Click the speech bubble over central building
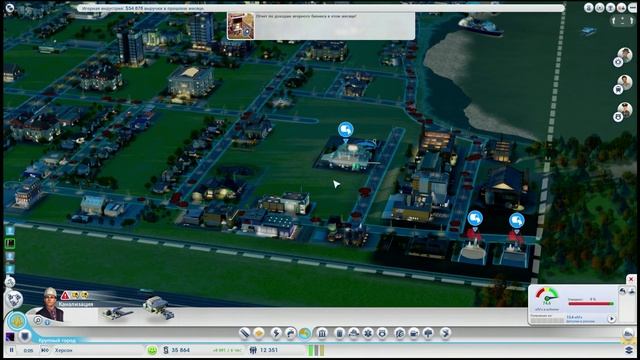Screen dimensions: 640x360 coord(346,130)
